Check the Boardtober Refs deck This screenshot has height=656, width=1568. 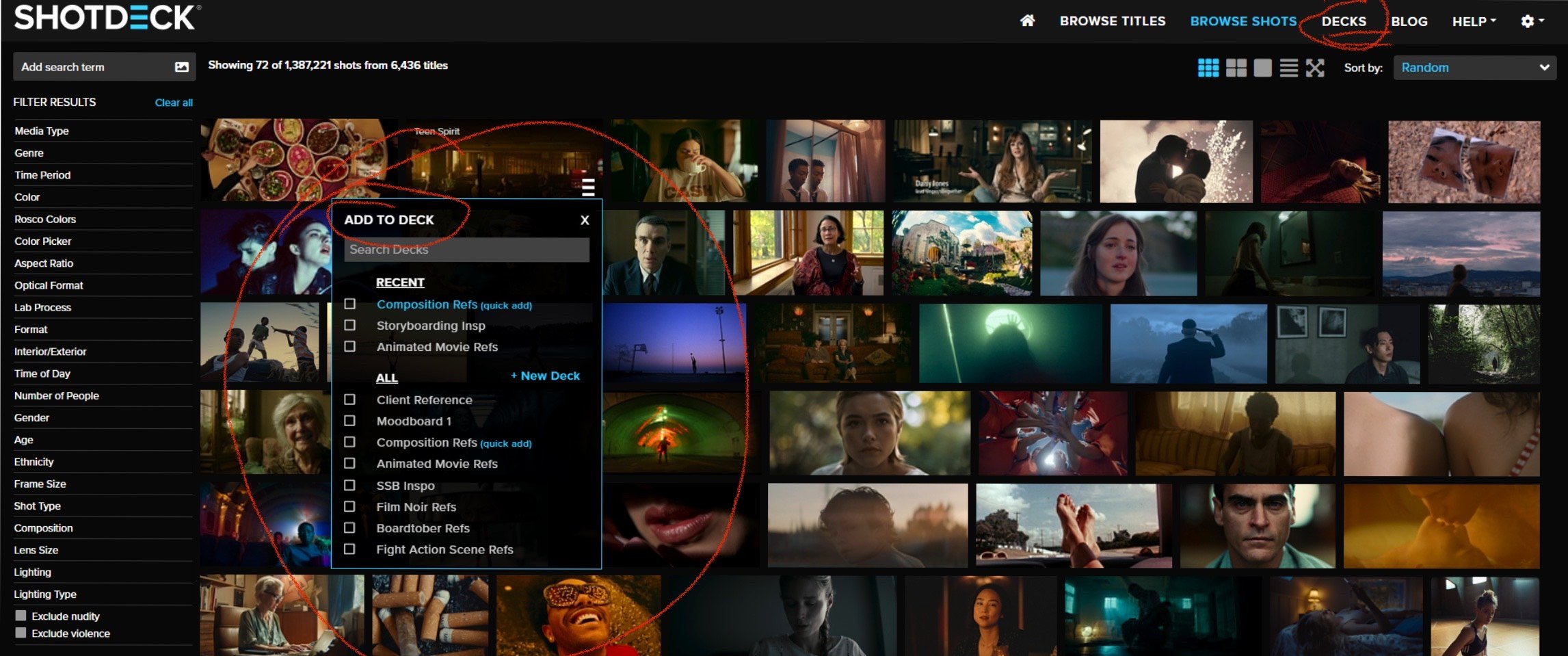(349, 527)
